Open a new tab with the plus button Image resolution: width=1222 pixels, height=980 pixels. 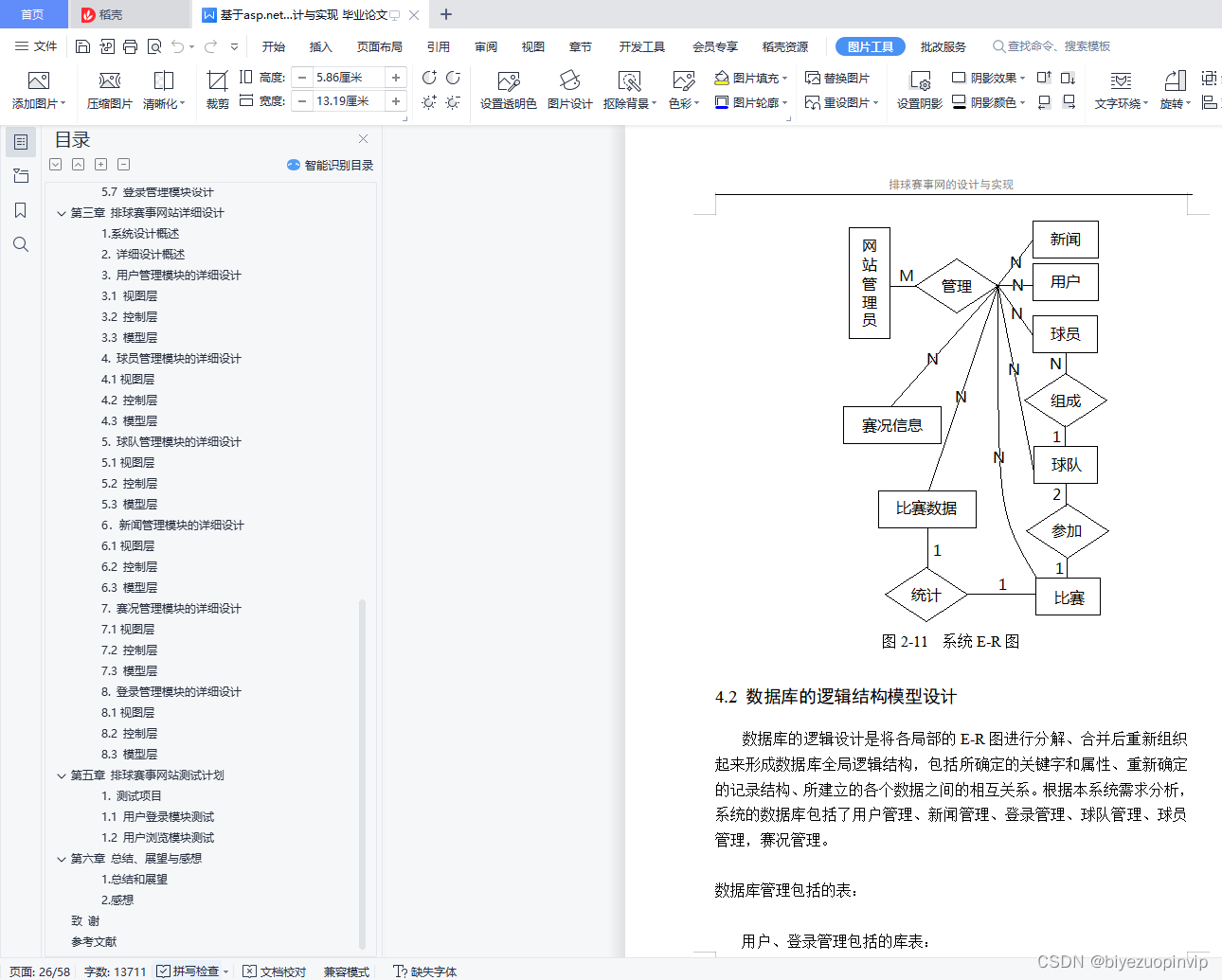[x=446, y=14]
